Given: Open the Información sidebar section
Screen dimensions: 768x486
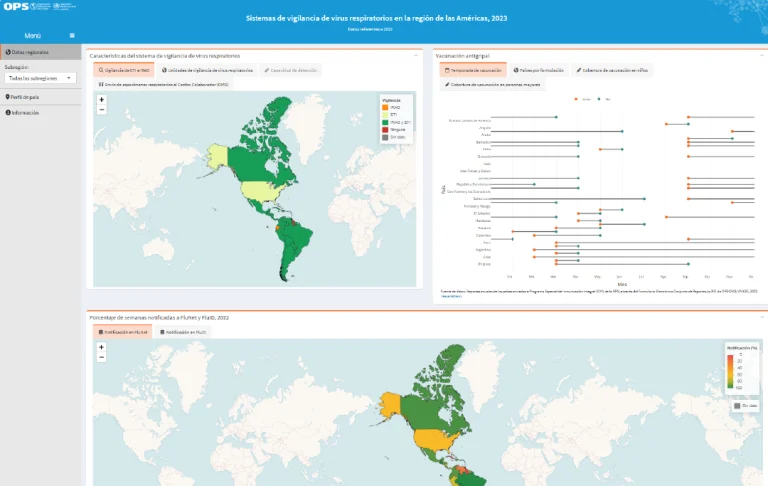Looking at the screenshot, I should pyautogui.click(x=24, y=113).
